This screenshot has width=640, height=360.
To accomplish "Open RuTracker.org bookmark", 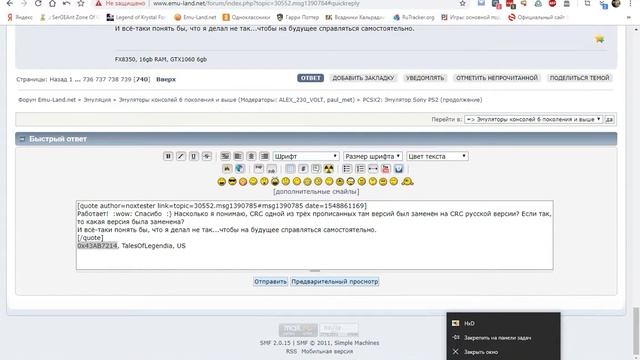I will point(414,18).
